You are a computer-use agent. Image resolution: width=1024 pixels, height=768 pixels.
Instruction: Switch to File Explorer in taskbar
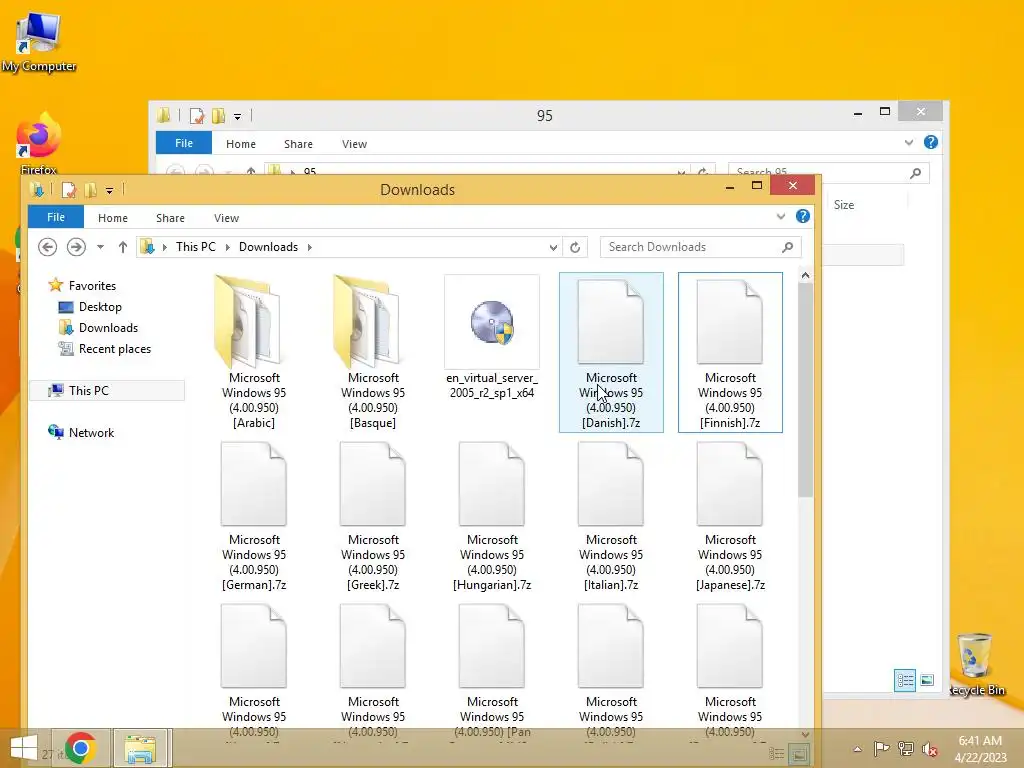click(141, 748)
